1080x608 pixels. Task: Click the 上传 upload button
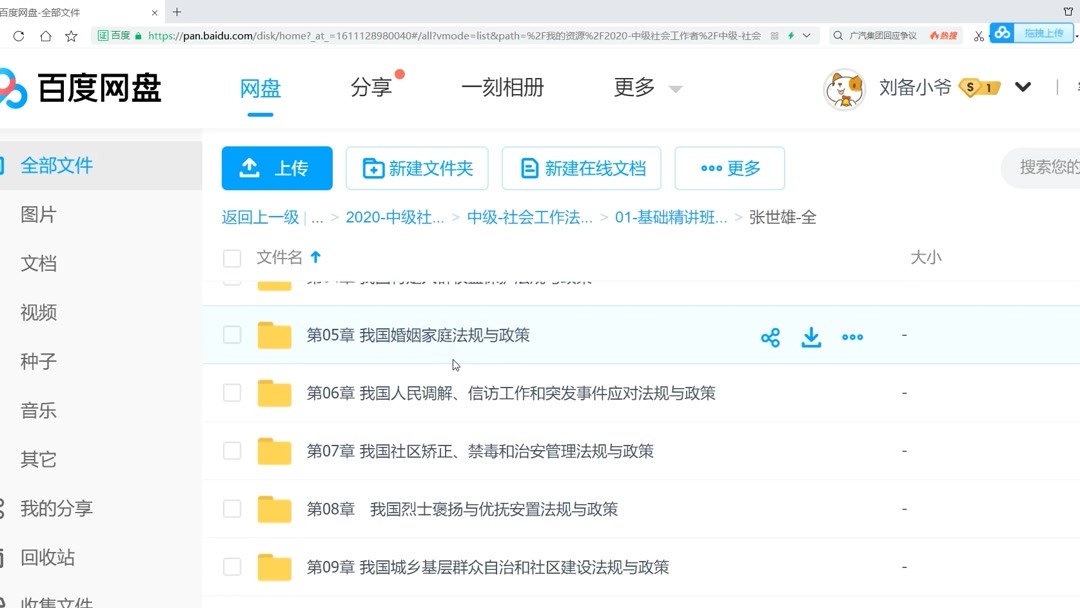(276, 168)
